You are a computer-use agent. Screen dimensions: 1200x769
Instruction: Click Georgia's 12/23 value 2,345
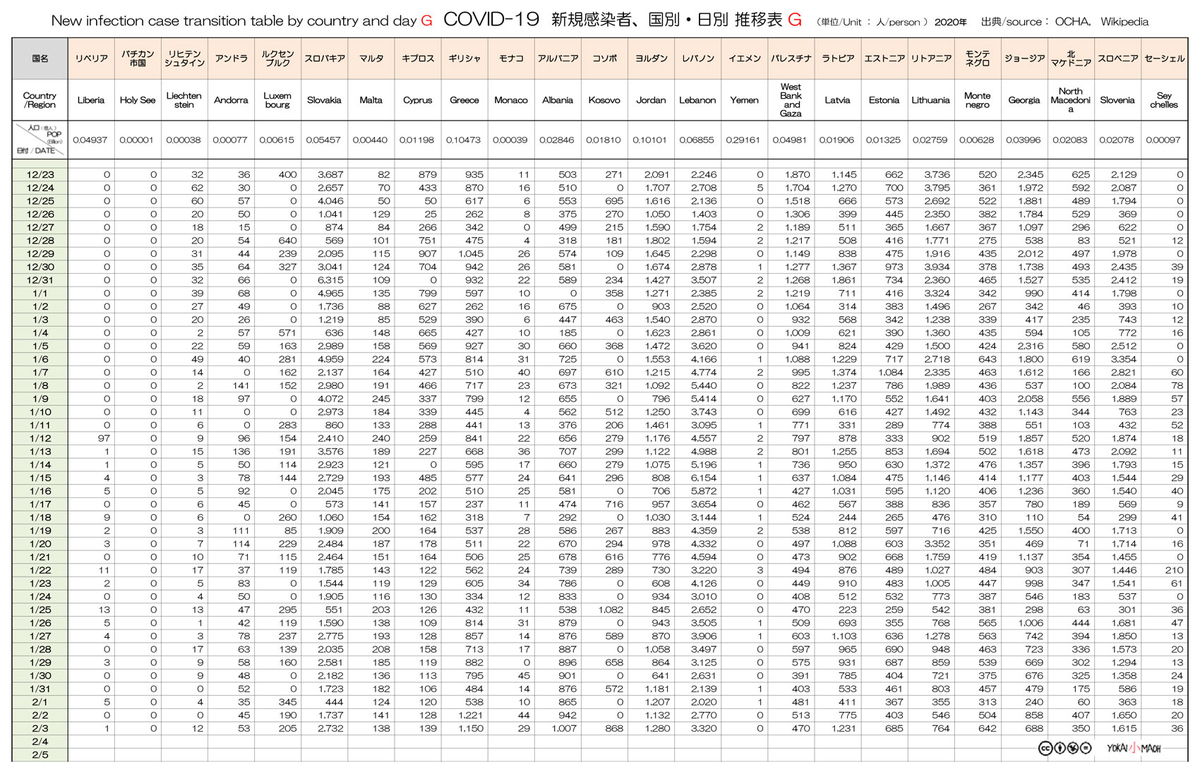click(1030, 174)
